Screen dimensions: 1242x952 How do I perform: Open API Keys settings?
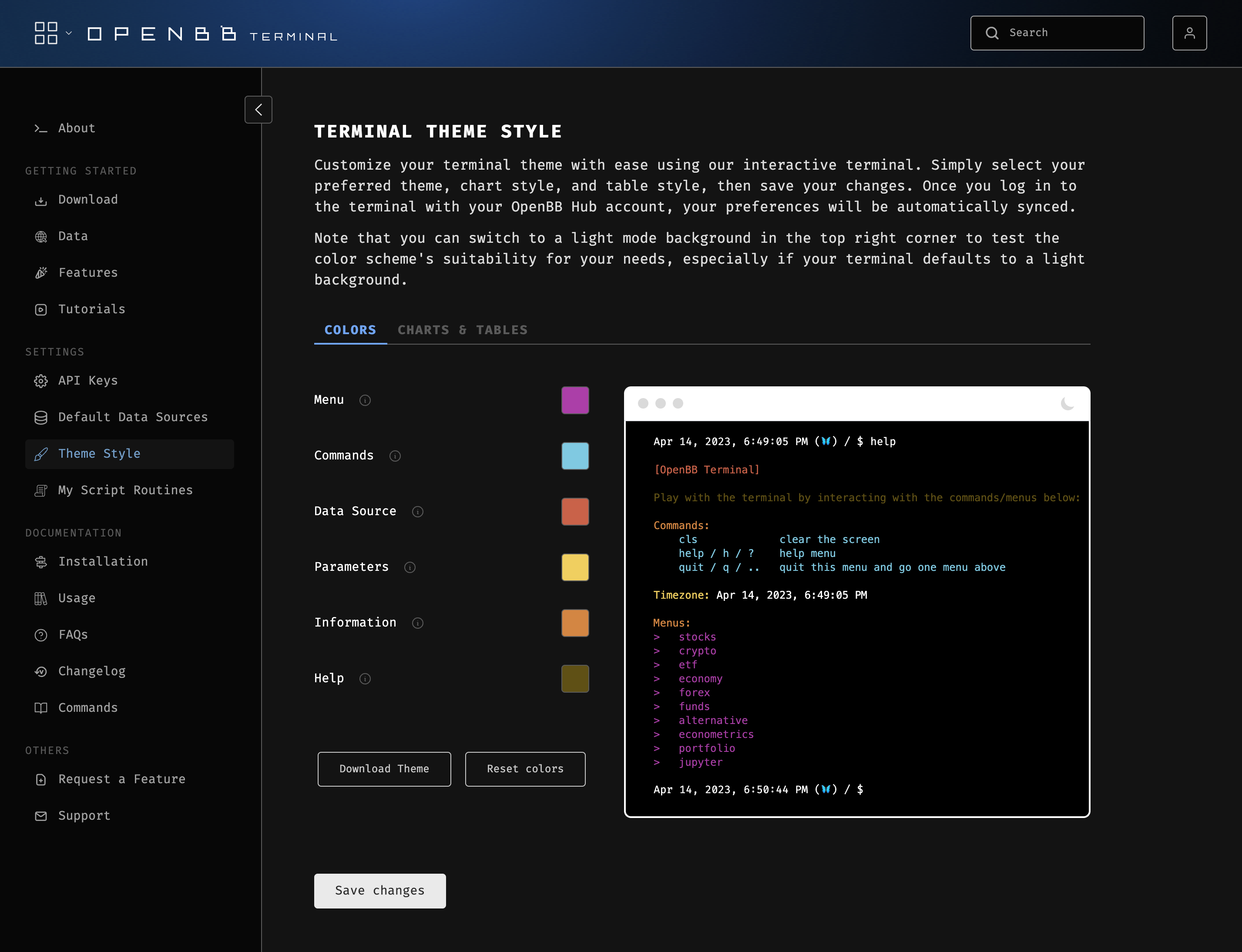[x=129, y=380]
